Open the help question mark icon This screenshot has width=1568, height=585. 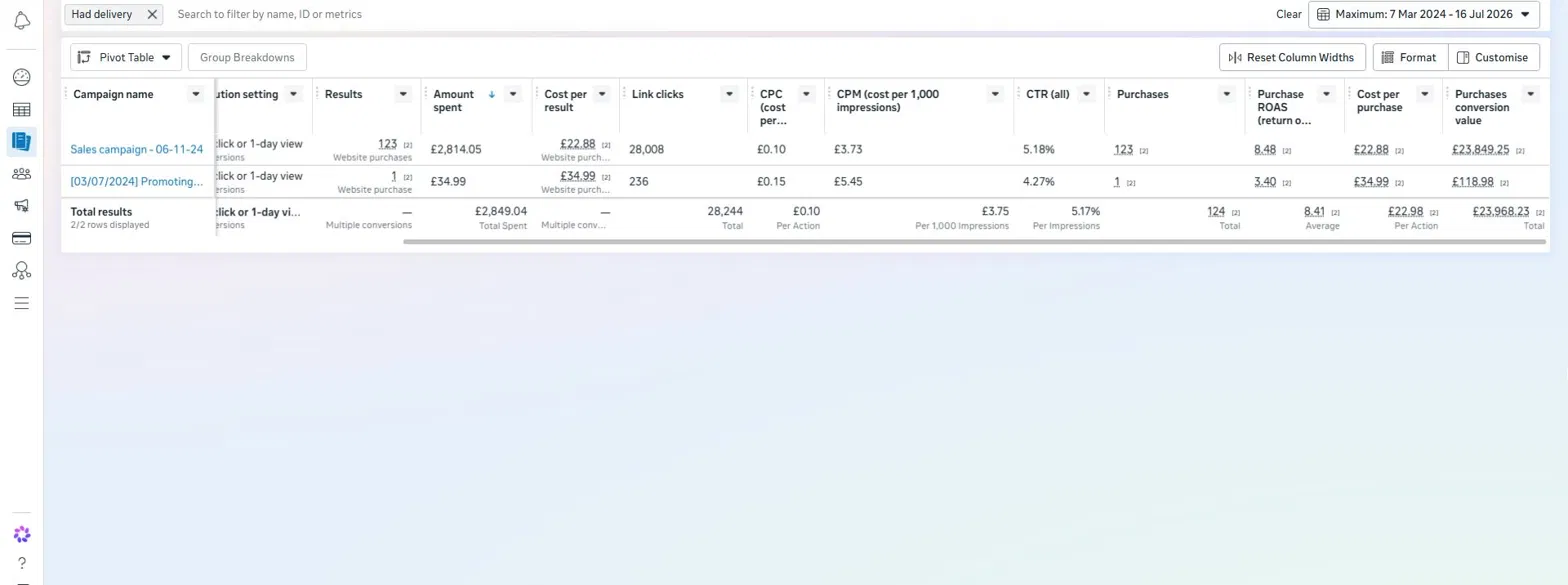point(22,563)
